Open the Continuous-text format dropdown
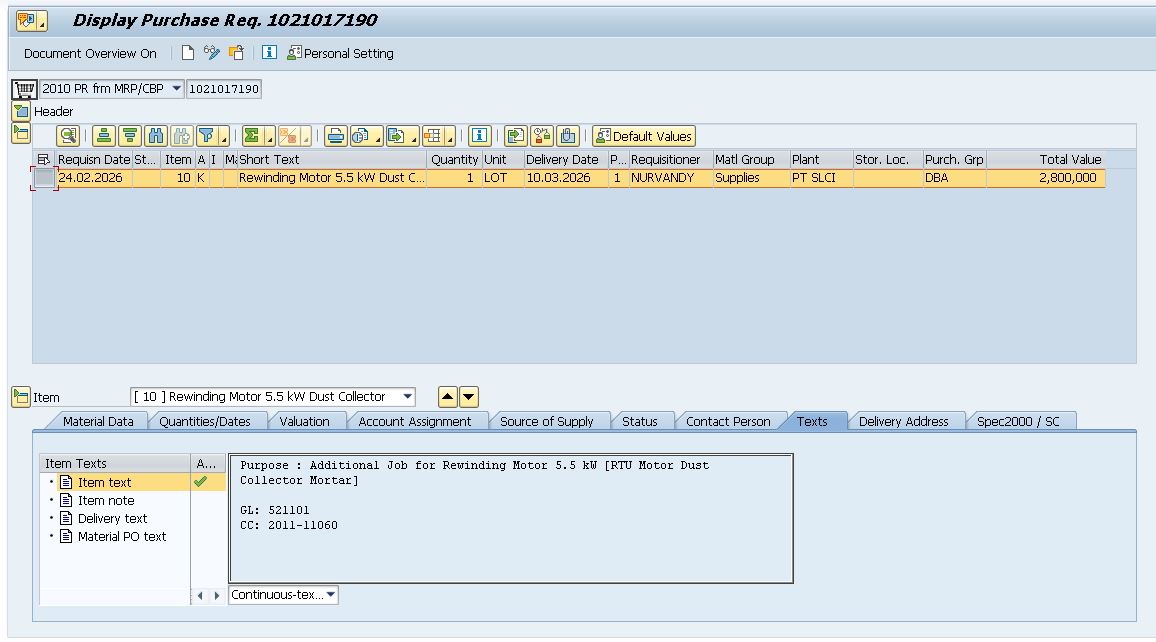1156x642 pixels. pos(331,595)
